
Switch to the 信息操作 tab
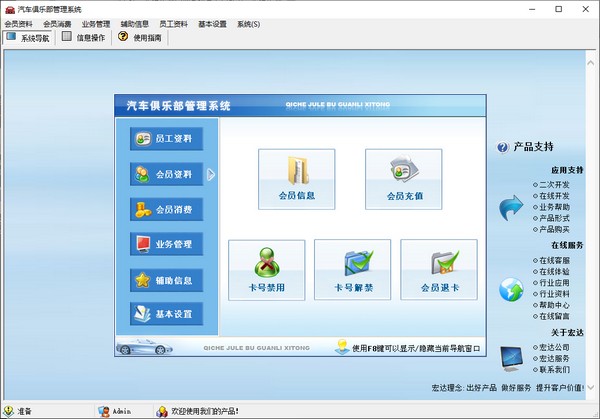point(83,37)
